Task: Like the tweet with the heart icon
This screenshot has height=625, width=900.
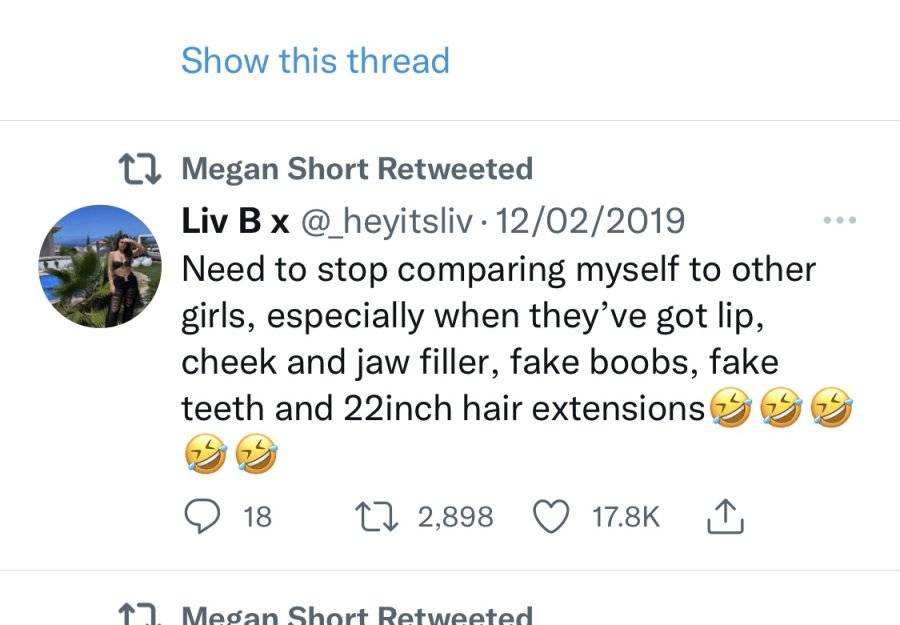Action: tap(552, 517)
